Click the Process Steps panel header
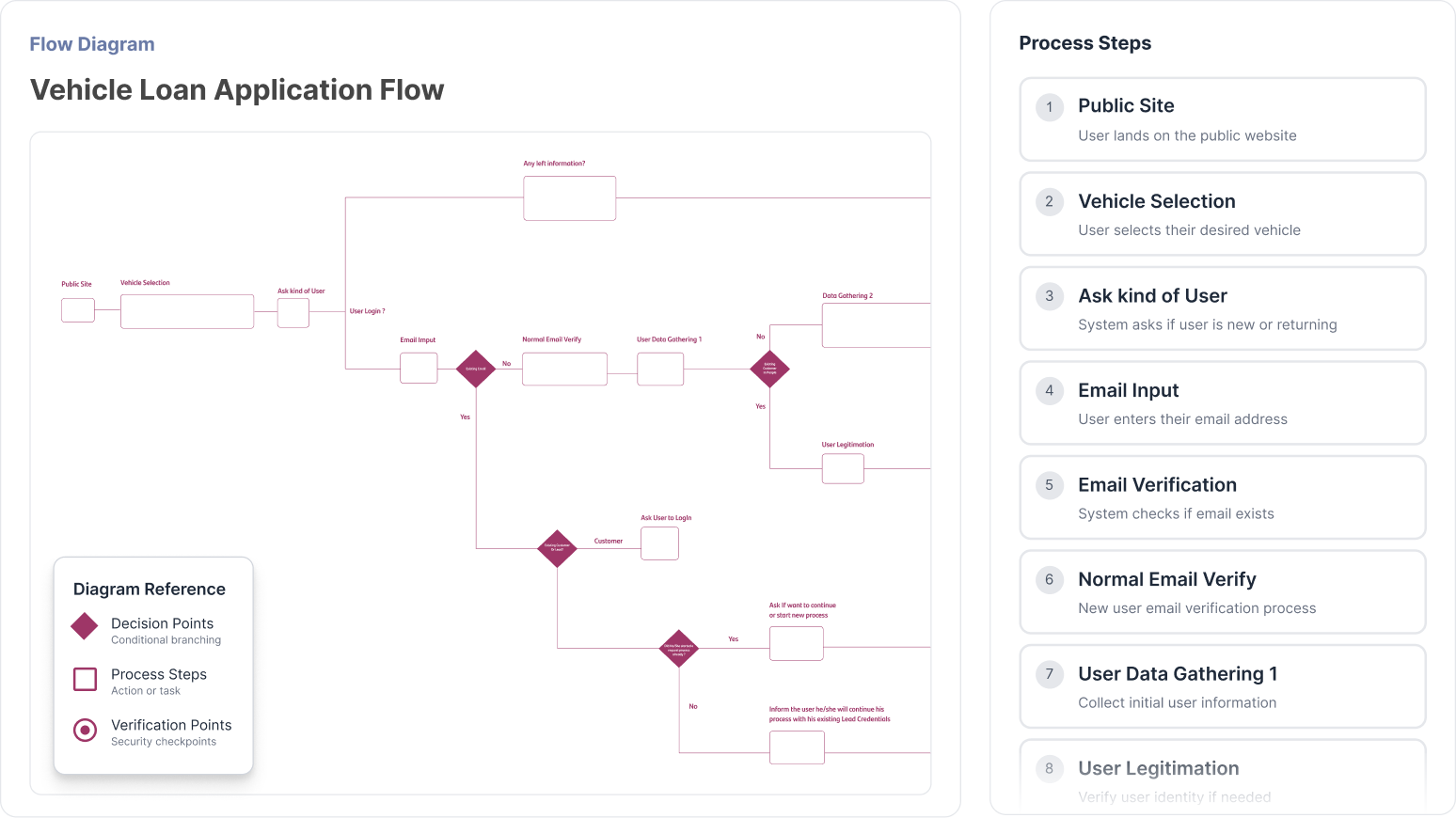Image resolution: width=1456 pixels, height=818 pixels. tap(1084, 42)
